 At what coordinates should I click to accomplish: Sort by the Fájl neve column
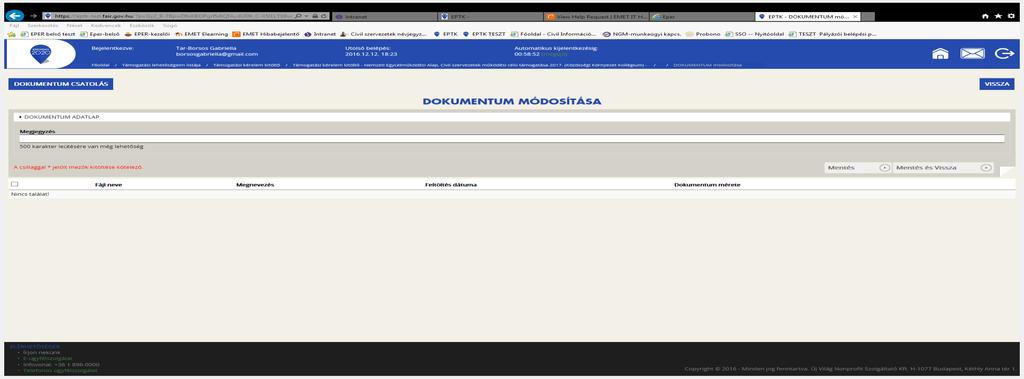[107, 185]
